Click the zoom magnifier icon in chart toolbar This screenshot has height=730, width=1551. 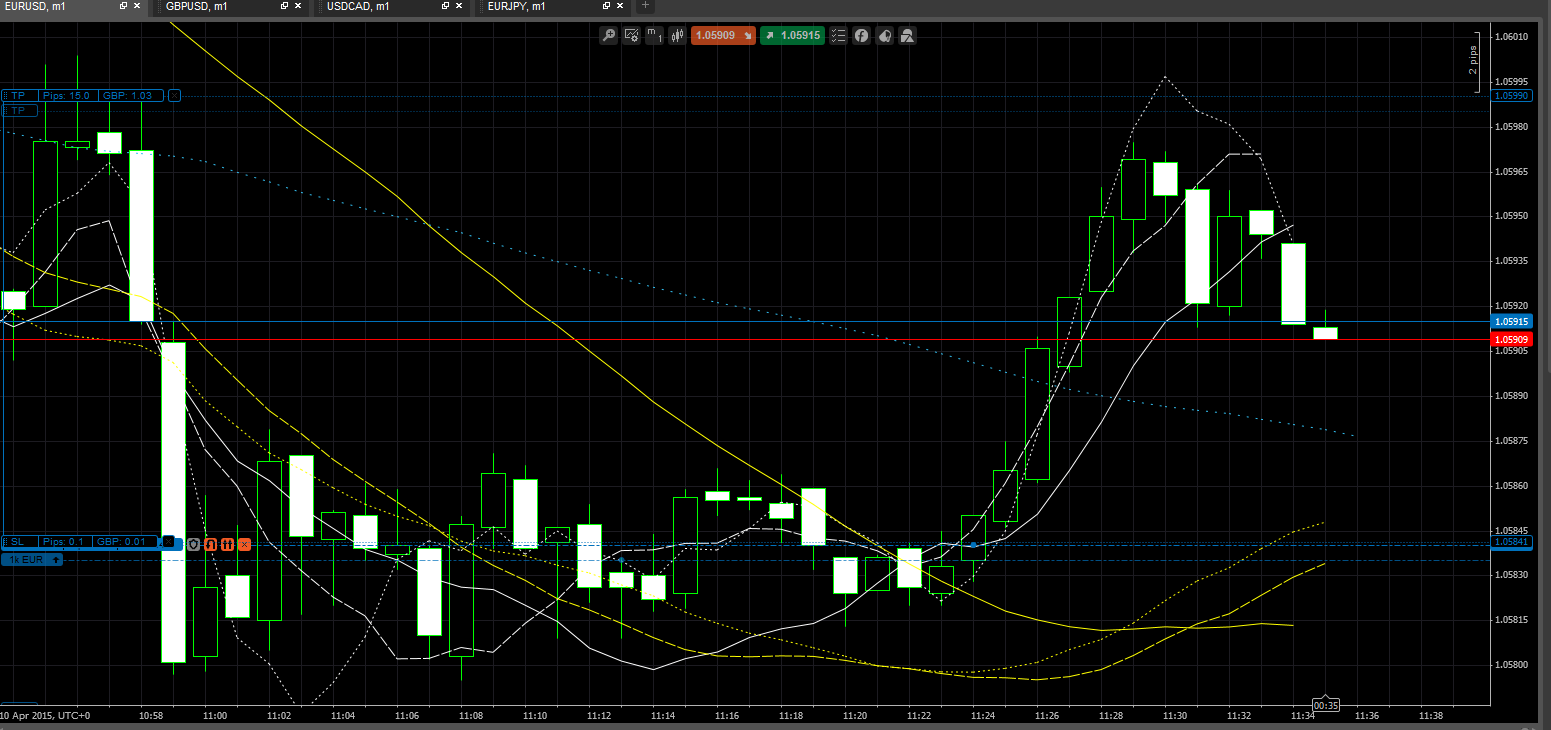click(x=608, y=36)
